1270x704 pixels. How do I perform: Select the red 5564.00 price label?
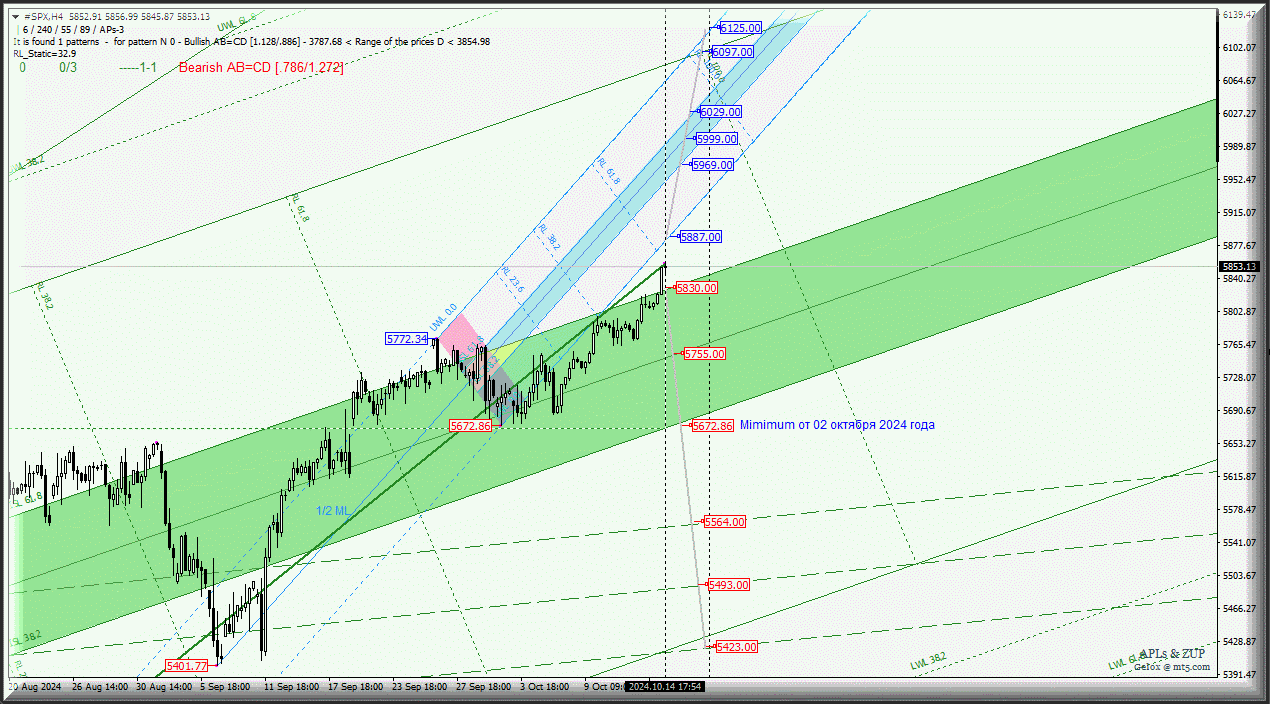pos(724,522)
